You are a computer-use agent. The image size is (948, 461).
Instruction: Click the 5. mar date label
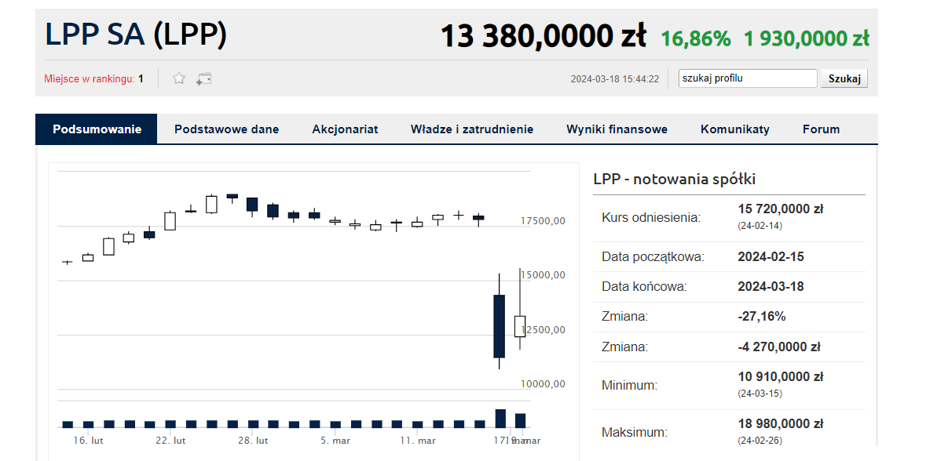coord(336,440)
